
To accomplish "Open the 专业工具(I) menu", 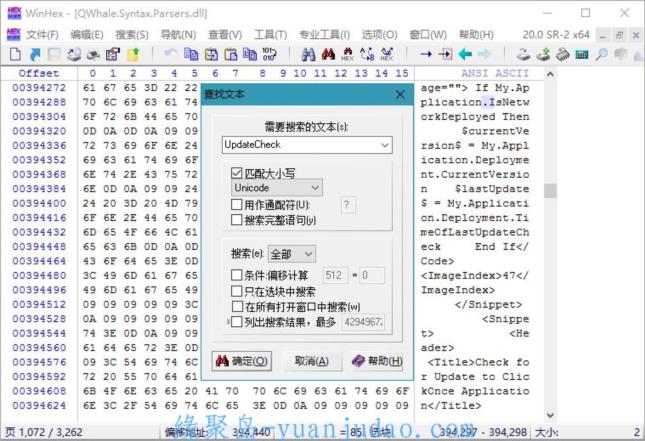I will point(325,35).
